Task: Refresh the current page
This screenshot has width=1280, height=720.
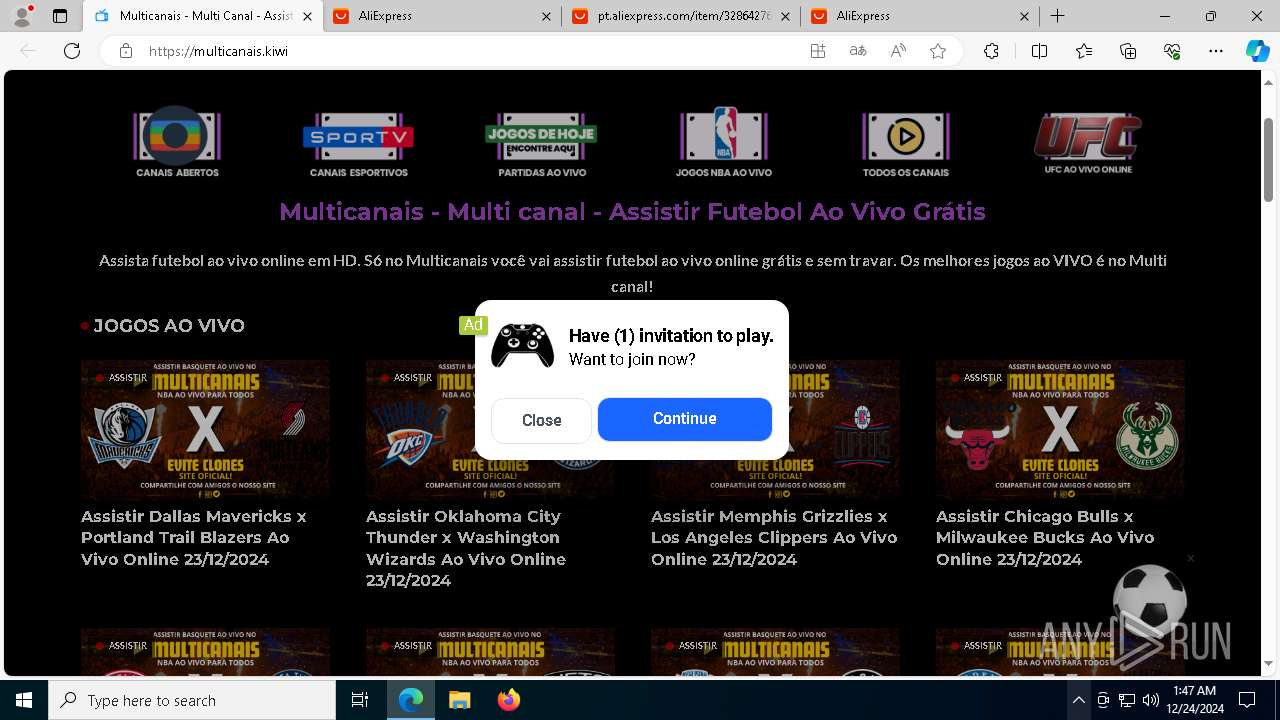Action: click(x=72, y=51)
